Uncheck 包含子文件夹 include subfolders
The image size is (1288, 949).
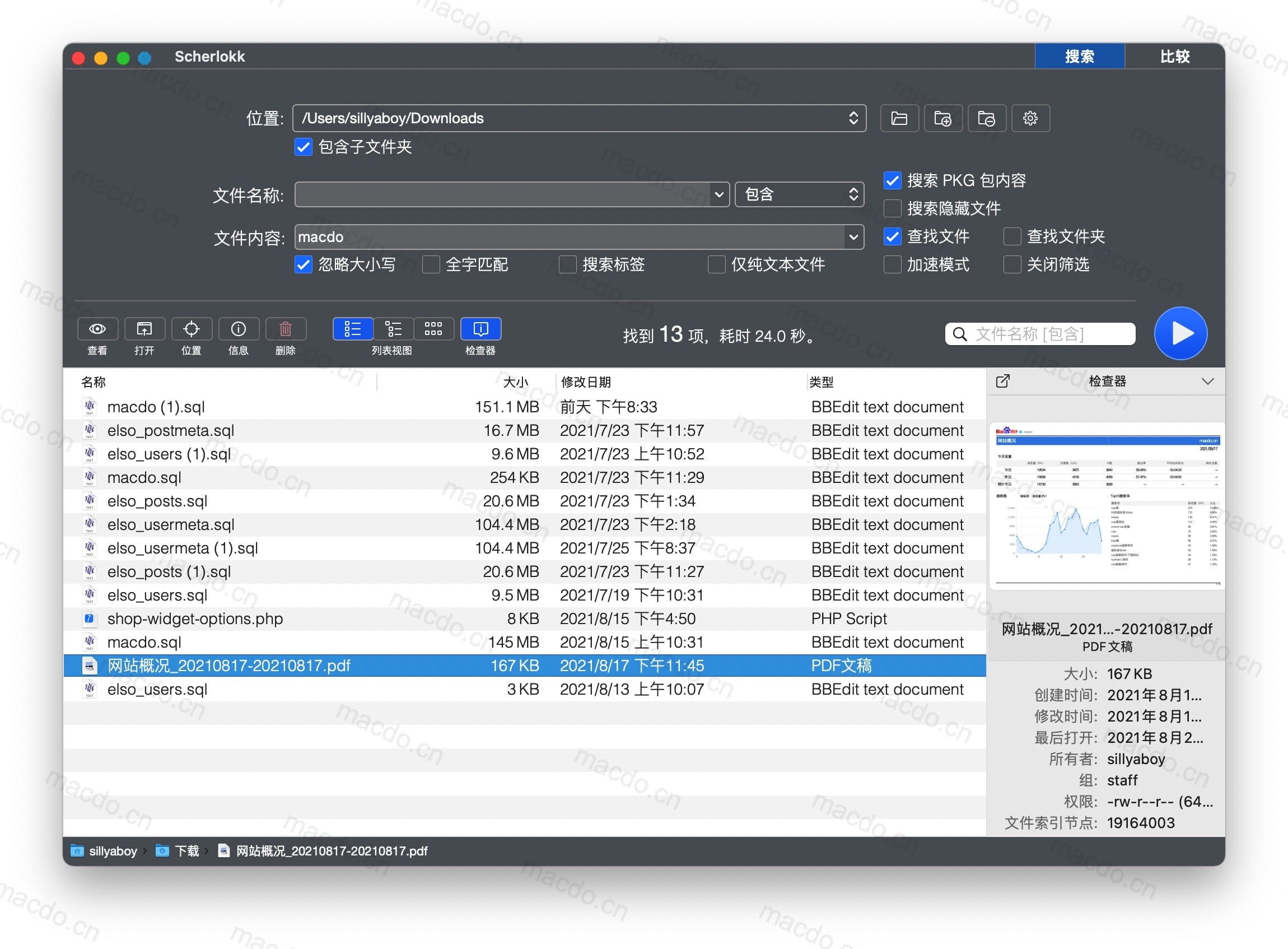[x=303, y=147]
